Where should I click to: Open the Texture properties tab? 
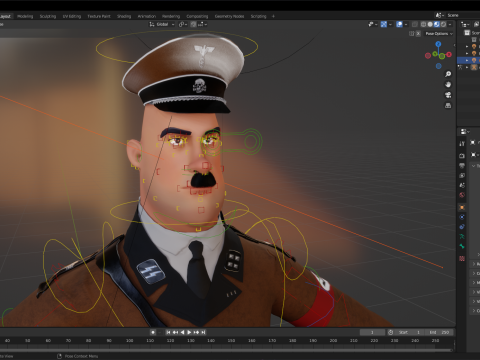click(x=462, y=258)
